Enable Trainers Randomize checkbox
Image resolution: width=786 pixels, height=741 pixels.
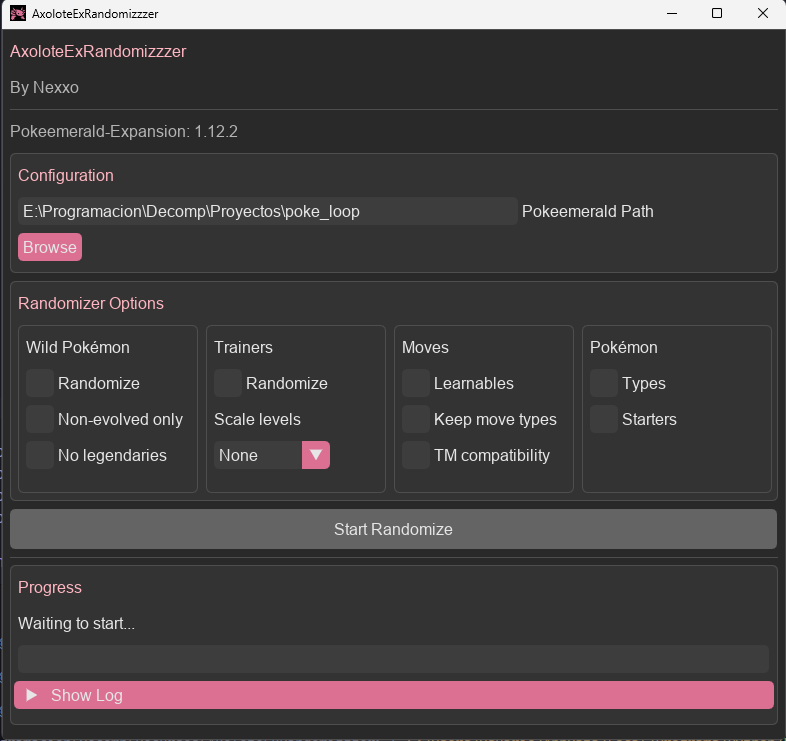coord(228,383)
